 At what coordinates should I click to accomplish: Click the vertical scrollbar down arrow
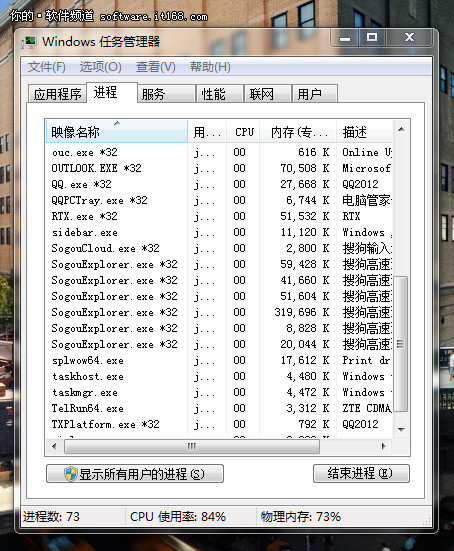pos(401,429)
